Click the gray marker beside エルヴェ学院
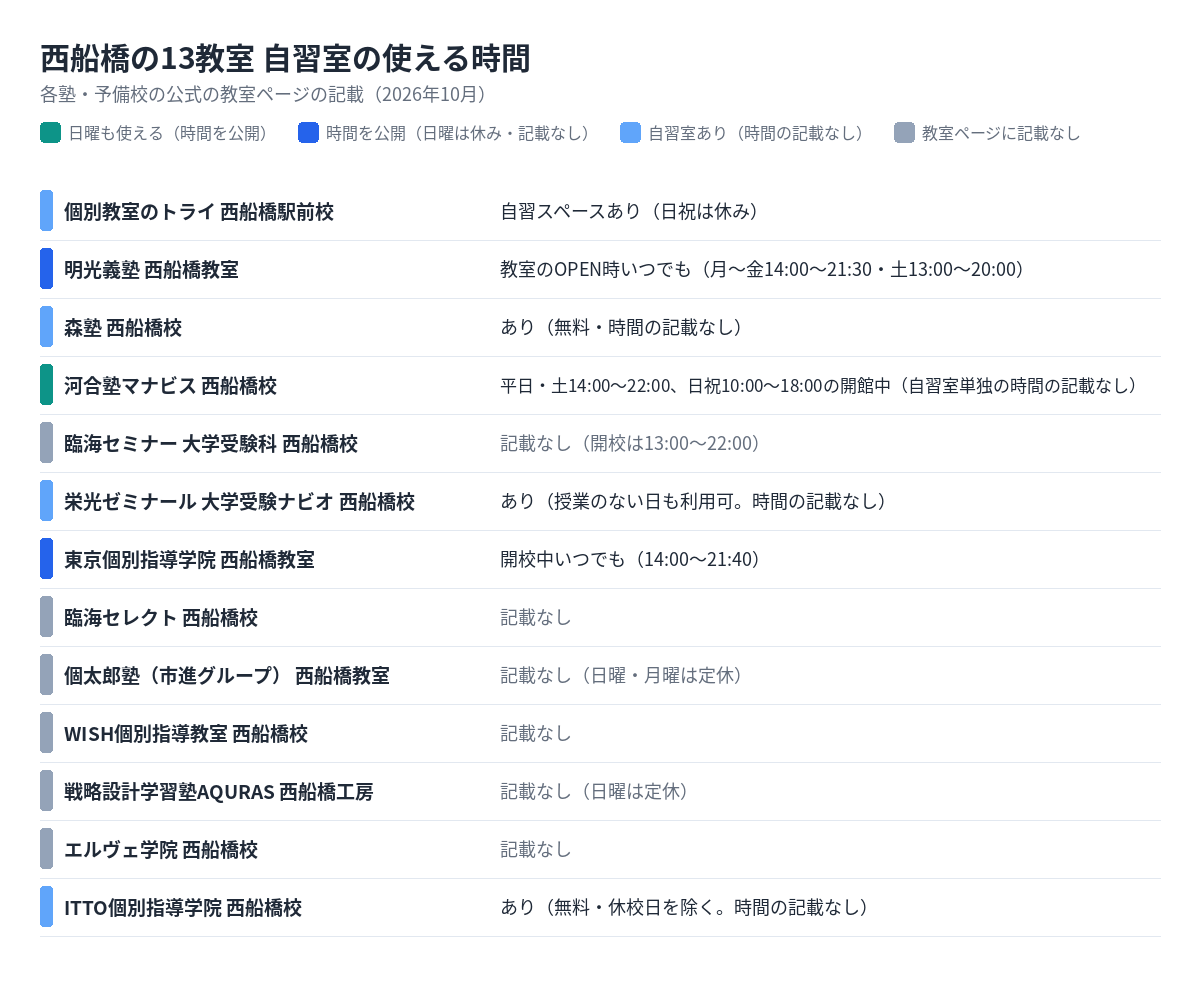 pyautogui.click(x=46, y=849)
